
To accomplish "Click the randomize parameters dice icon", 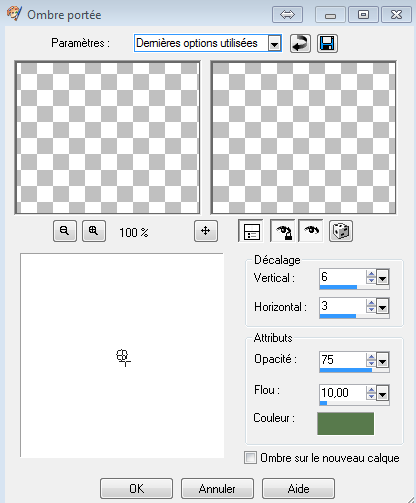I will tap(341, 231).
